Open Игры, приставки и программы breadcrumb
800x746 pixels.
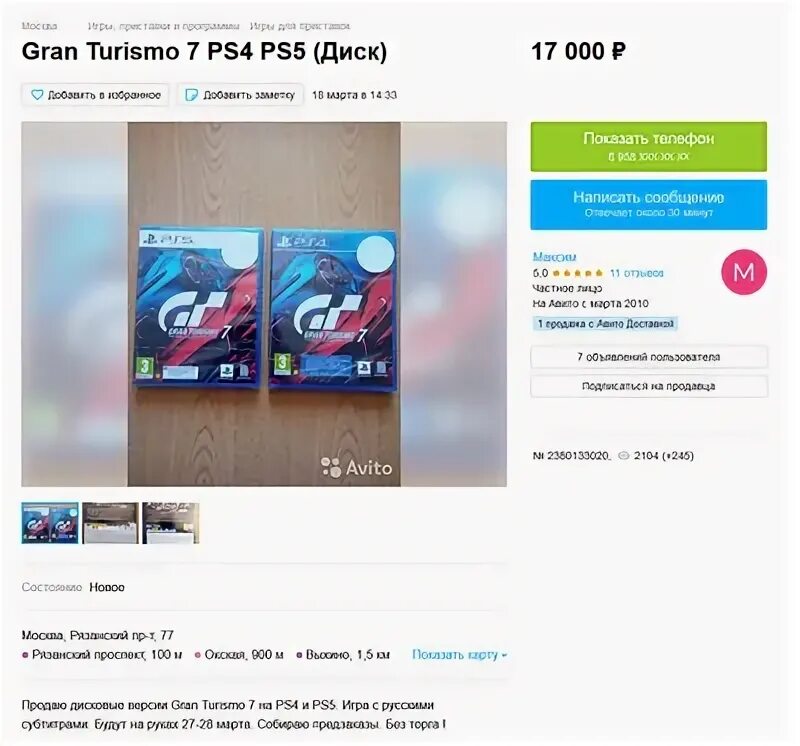(x=164, y=26)
